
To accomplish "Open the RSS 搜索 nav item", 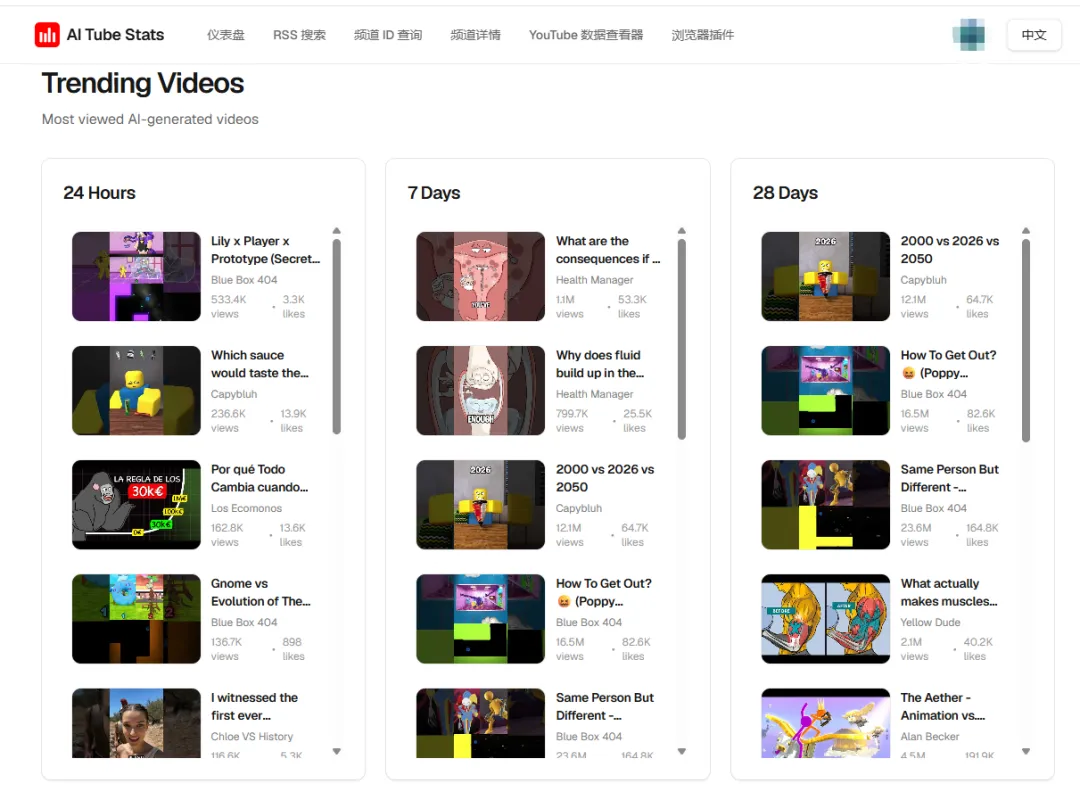I will (x=299, y=34).
